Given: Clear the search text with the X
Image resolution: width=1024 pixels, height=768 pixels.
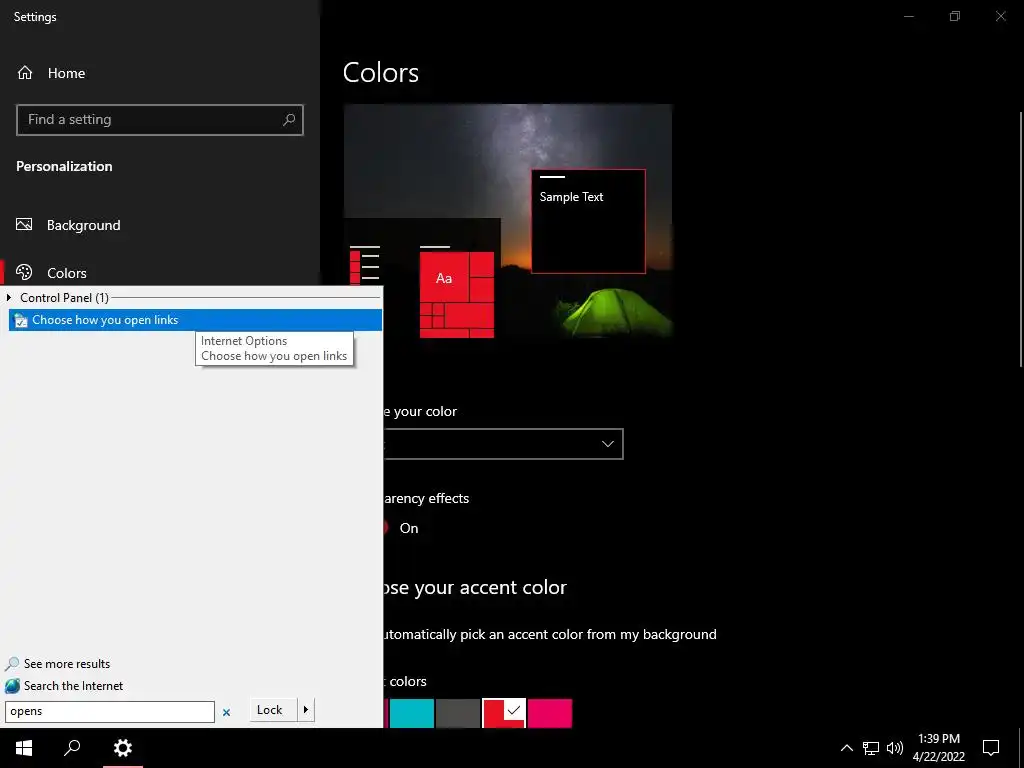Looking at the screenshot, I should 226,712.
